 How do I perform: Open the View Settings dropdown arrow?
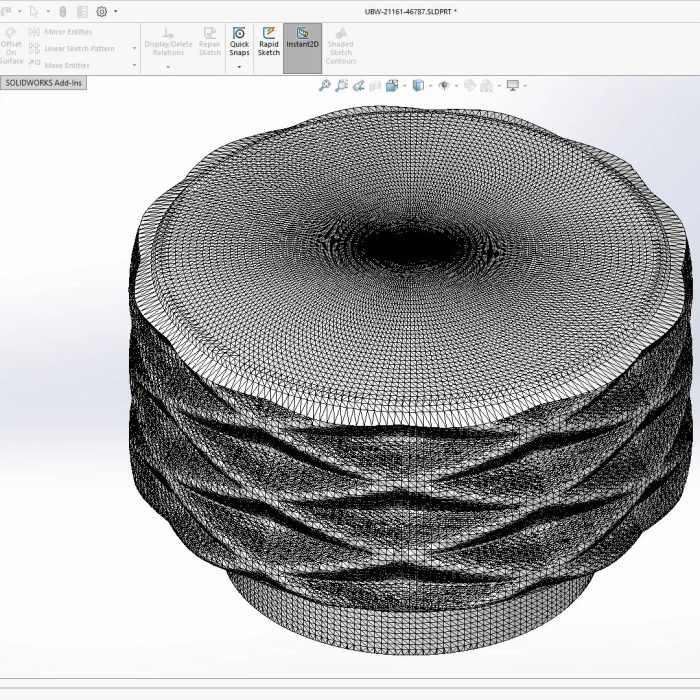(525, 86)
